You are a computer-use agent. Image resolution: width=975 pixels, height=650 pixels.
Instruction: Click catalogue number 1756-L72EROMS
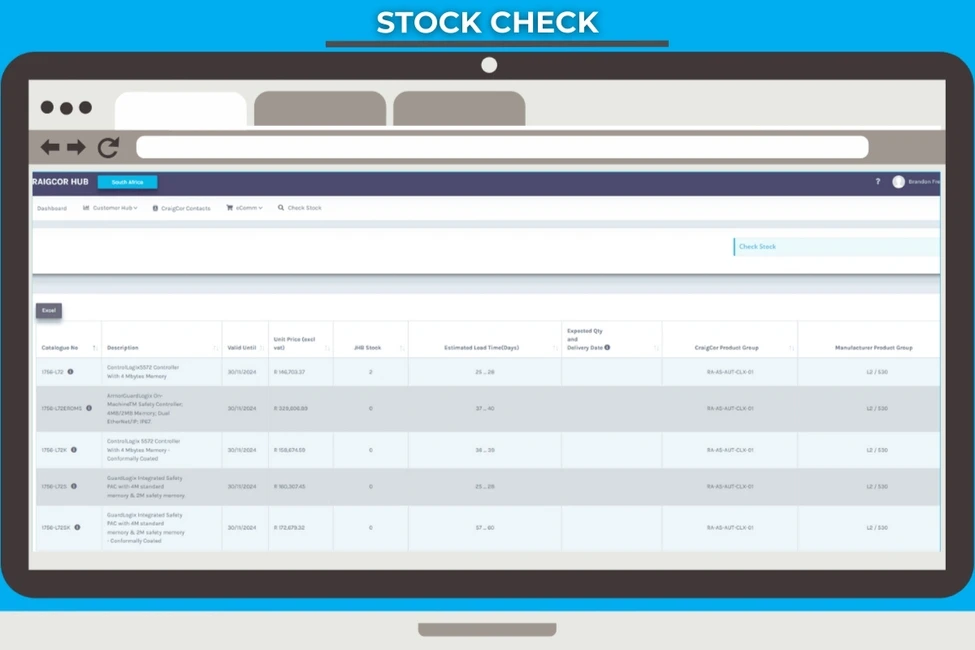pos(62,409)
